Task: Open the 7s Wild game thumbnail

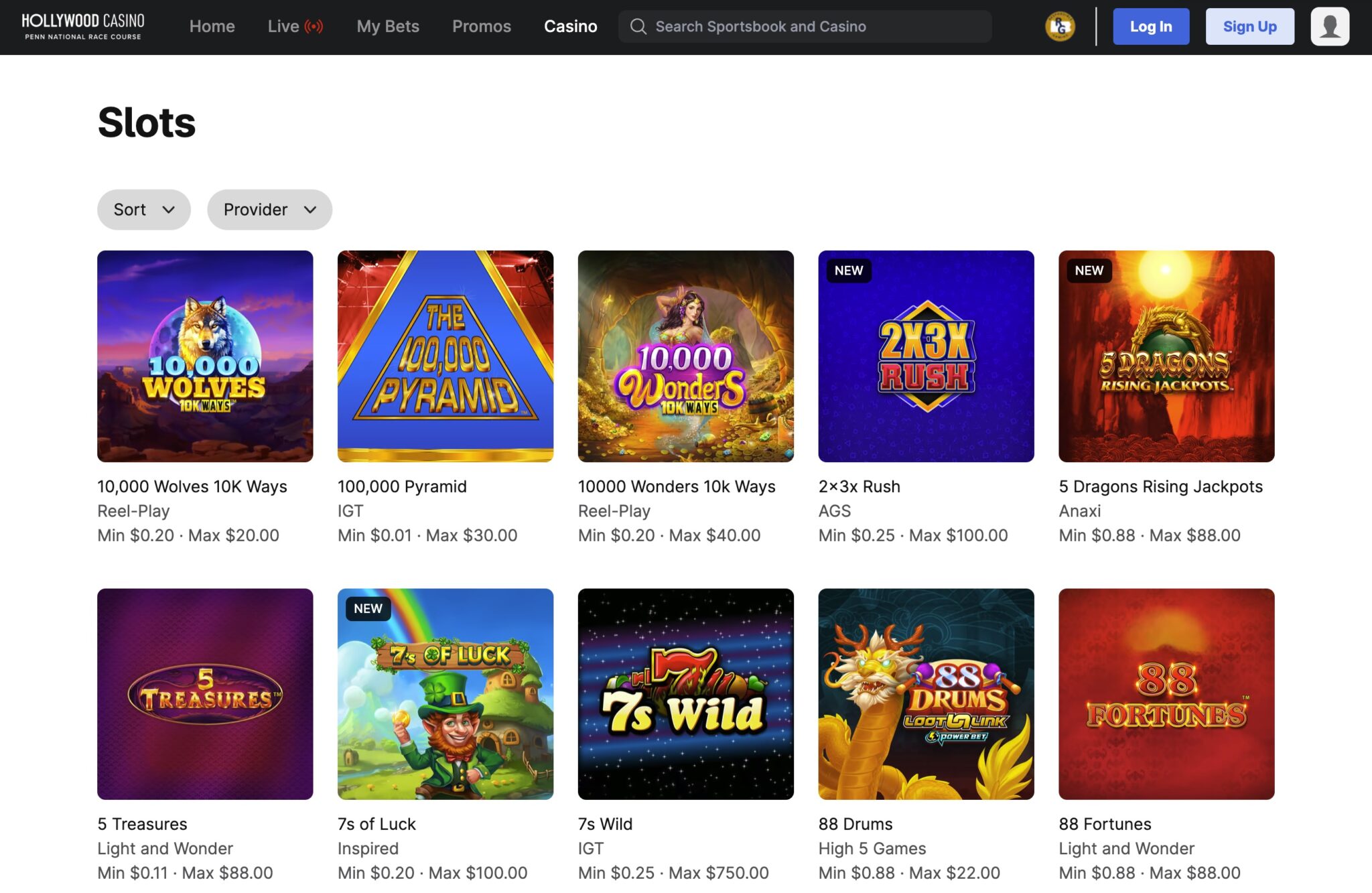Action: point(685,694)
